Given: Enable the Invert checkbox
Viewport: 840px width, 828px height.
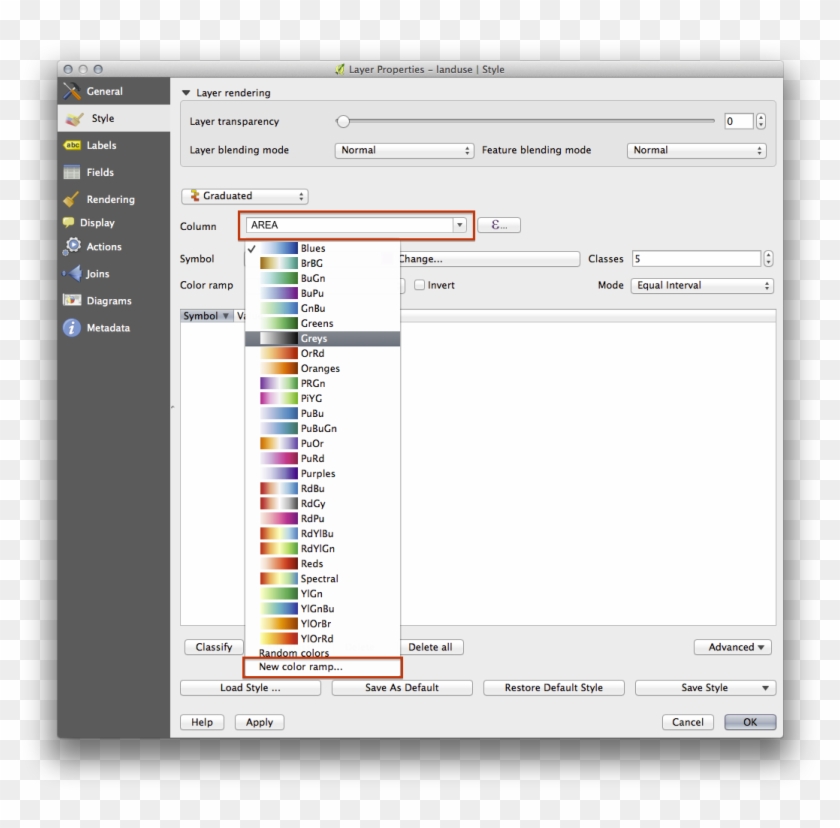Looking at the screenshot, I should pos(418,285).
